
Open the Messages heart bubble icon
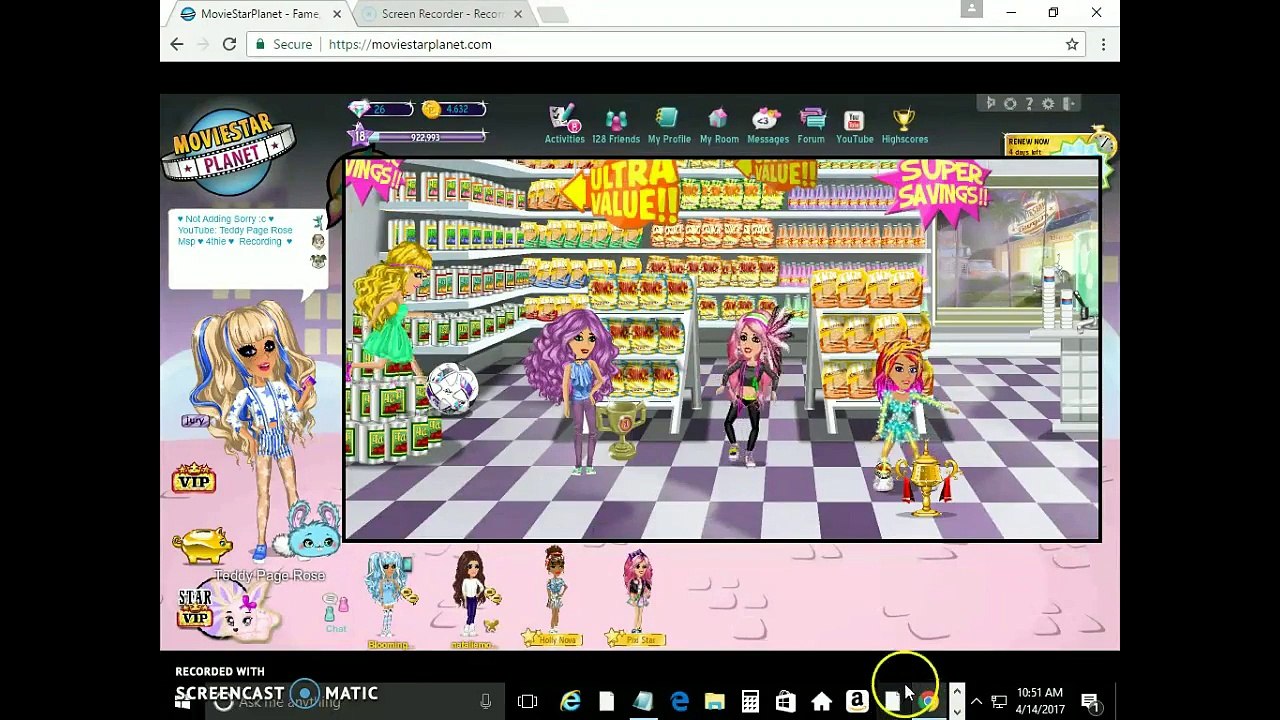pyautogui.click(x=767, y=126)
